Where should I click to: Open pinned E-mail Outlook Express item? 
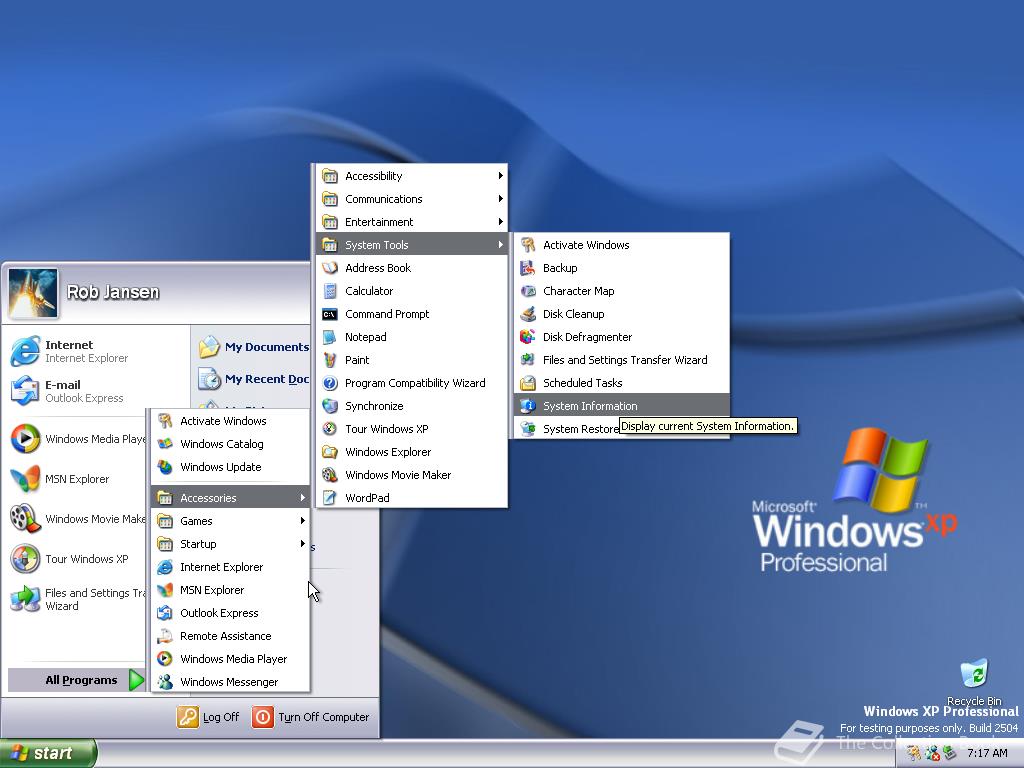pos(97,391)
